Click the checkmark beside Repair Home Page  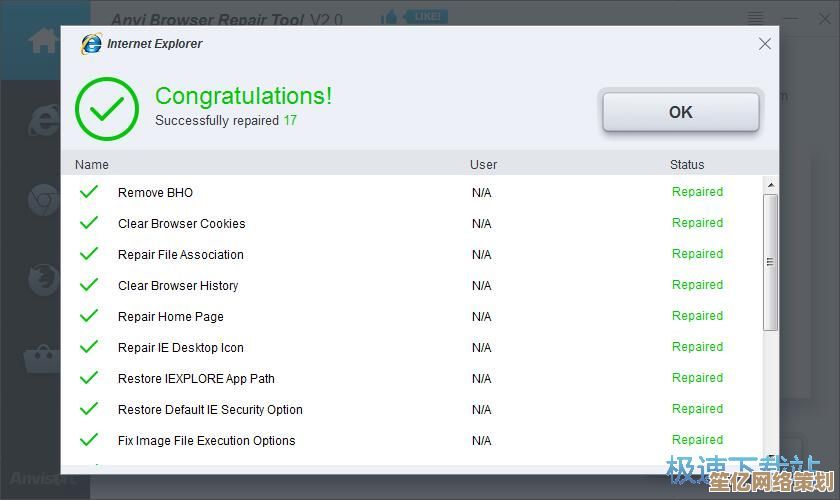pyautogui.click(x=89, y=316)
